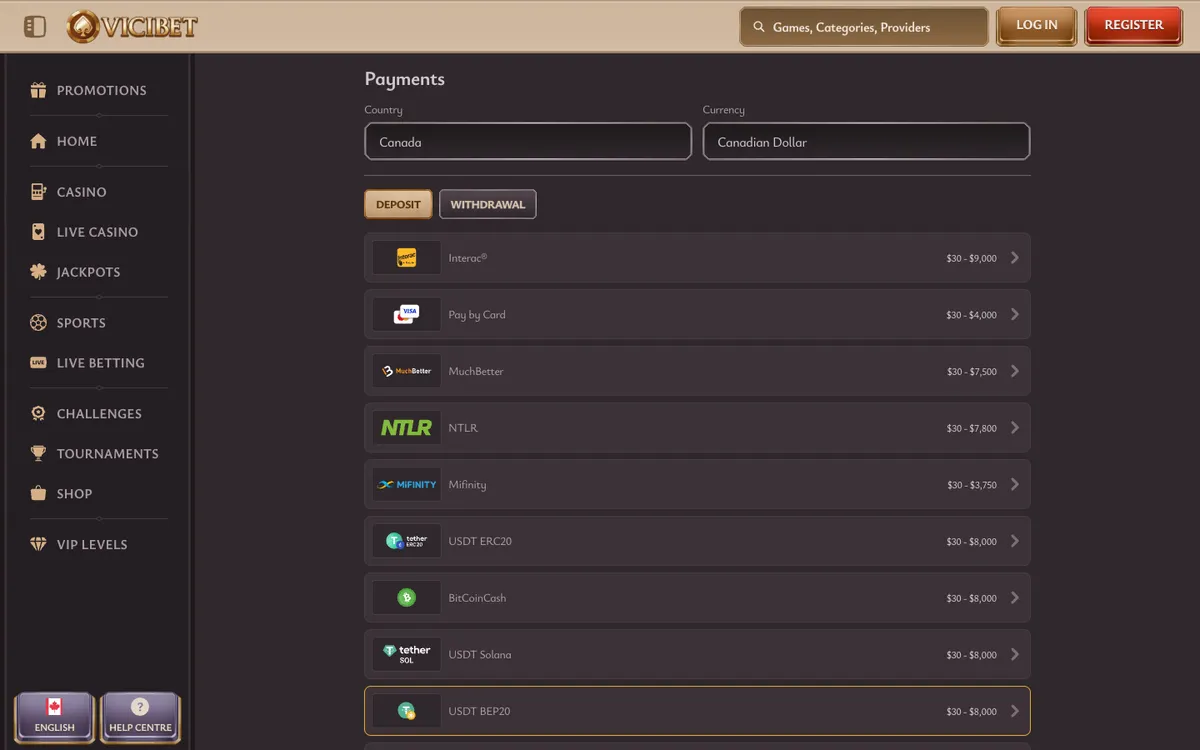
Task: Toggle the sidebar collapse icon
Action: pos(35,27)
